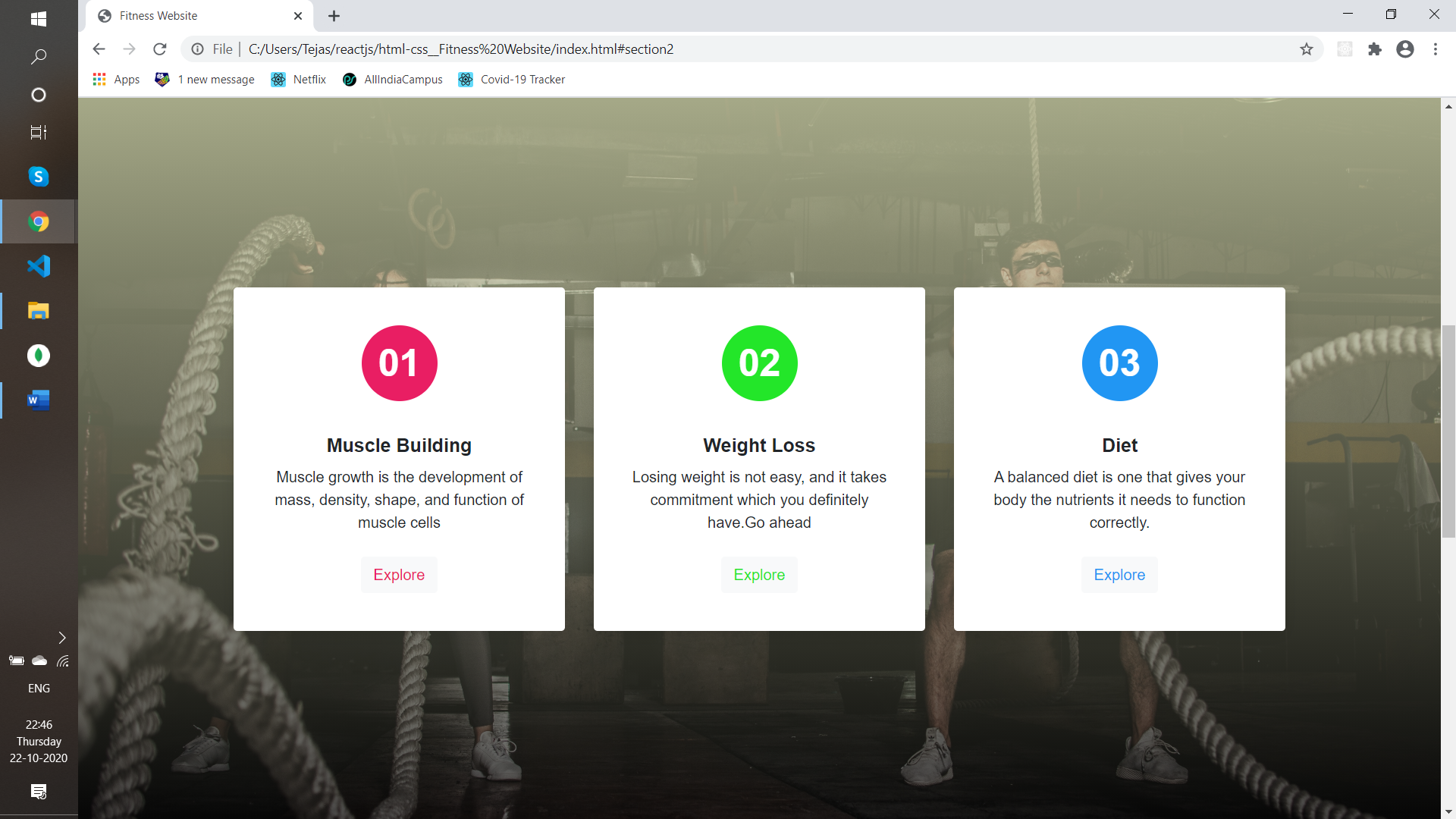Open the Covid-19 Tracker bookmark
Viewport: 1456px width, 819px height.
511,80
